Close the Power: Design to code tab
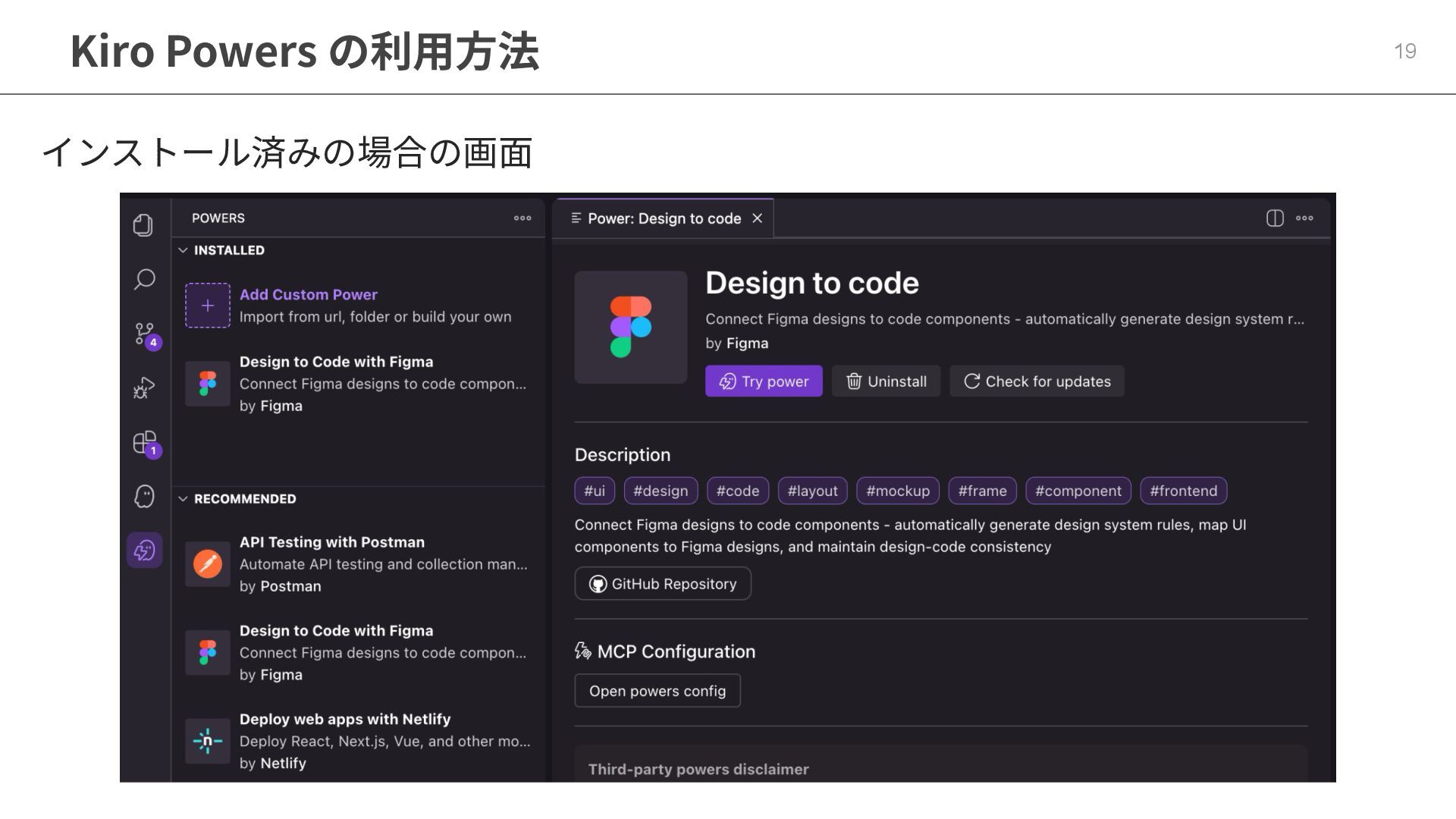 [757, 219]
